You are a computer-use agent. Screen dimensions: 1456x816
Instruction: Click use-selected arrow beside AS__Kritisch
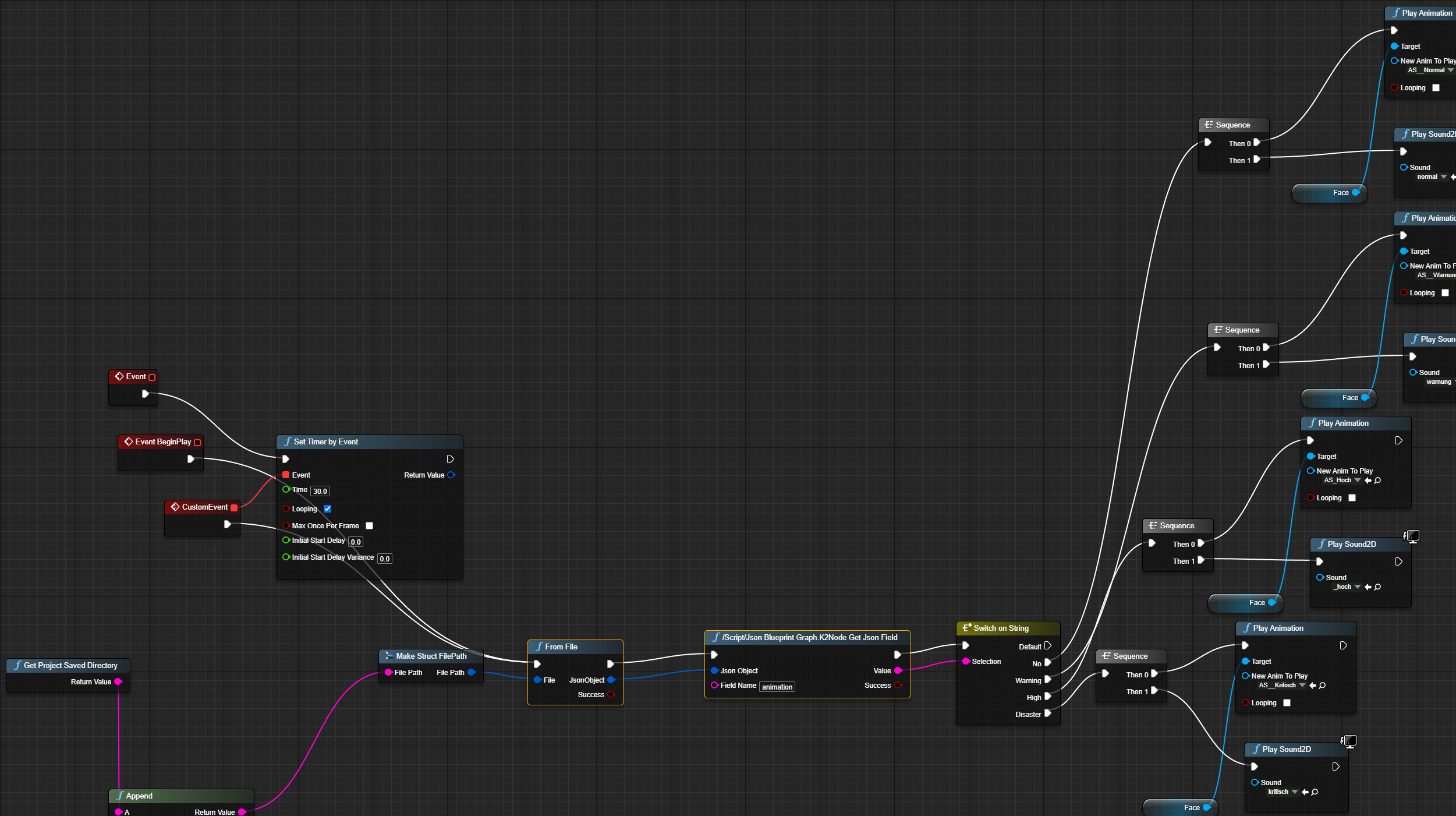point(1313,686)
